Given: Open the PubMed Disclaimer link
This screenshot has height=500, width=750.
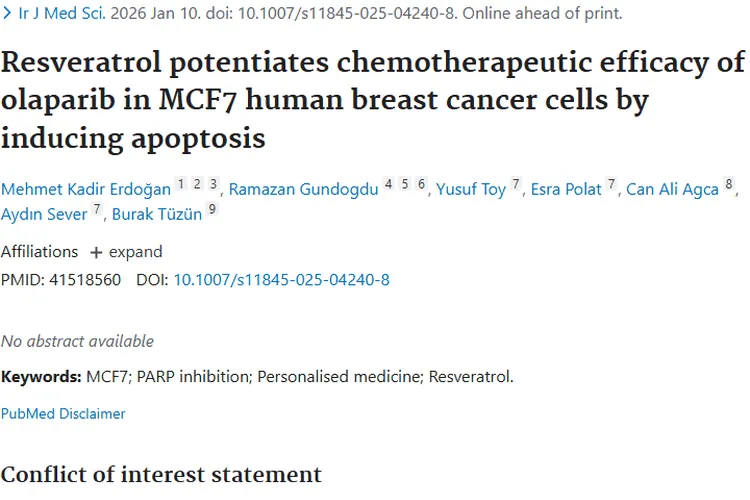Looking at the screenshot, I should (x=63, y=413).
